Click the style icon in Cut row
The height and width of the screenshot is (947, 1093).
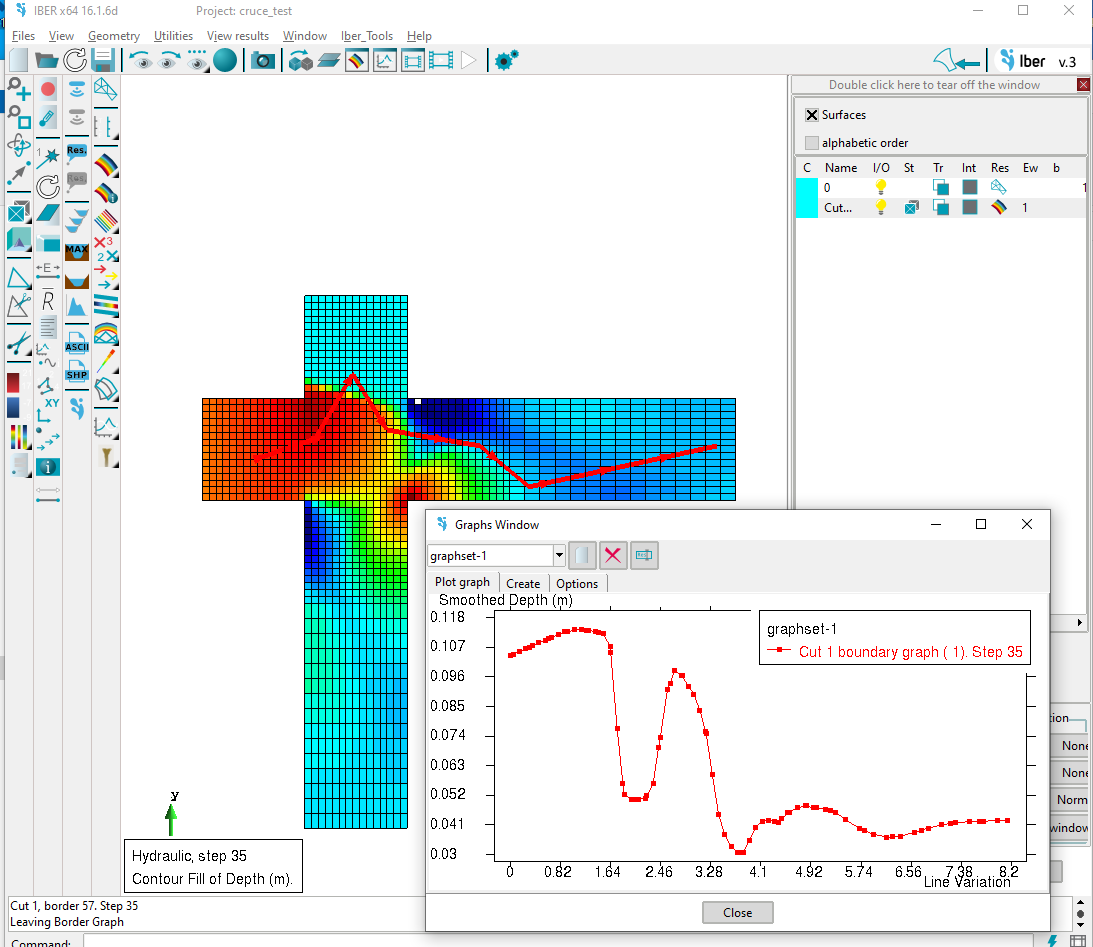point(911,207)
